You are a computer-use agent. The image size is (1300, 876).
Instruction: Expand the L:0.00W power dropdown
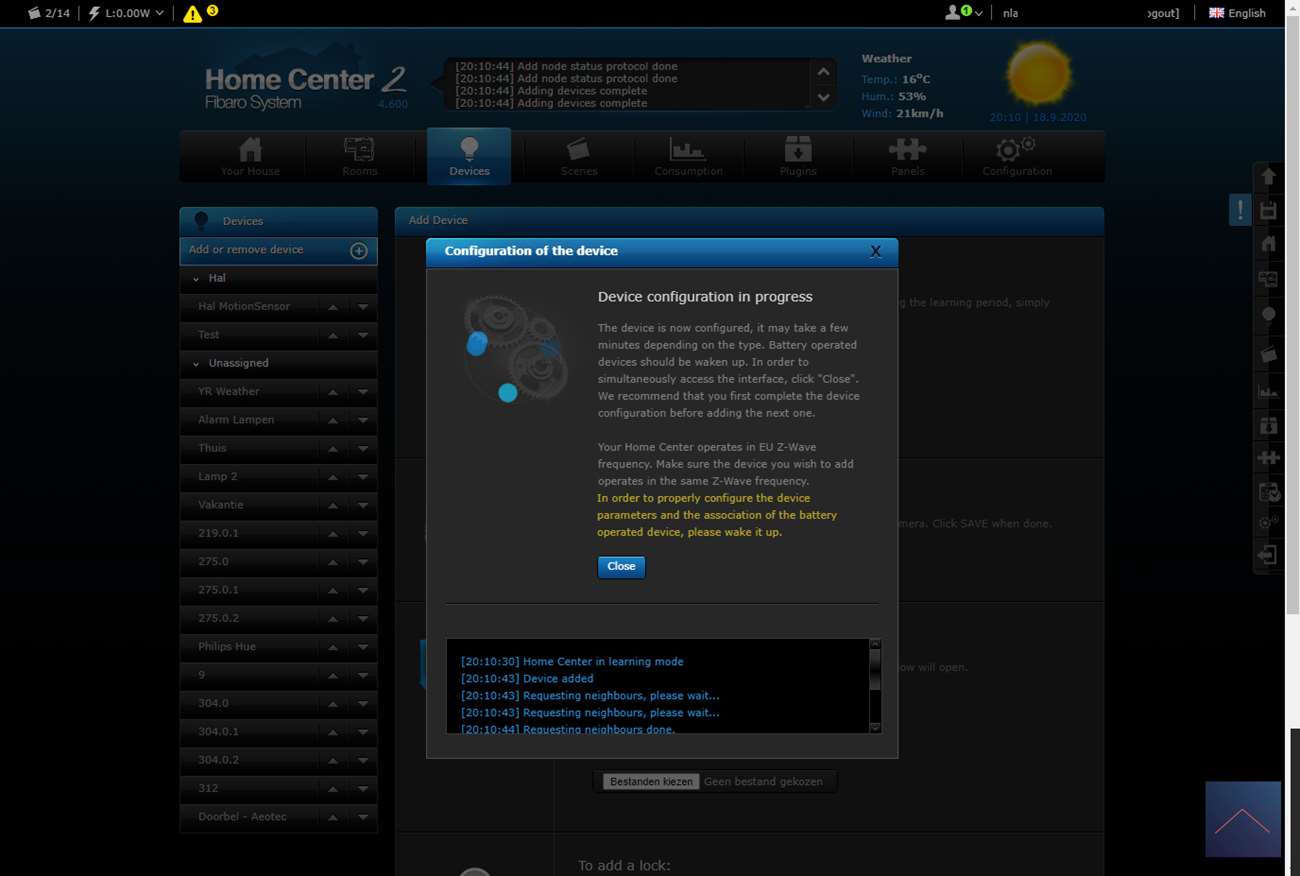click(127, 14)
